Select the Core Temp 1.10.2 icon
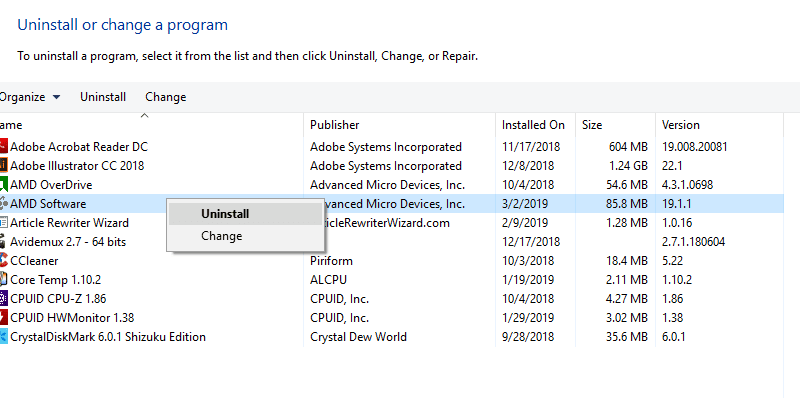The image size is (800, 398). click(x=4, y=280)
